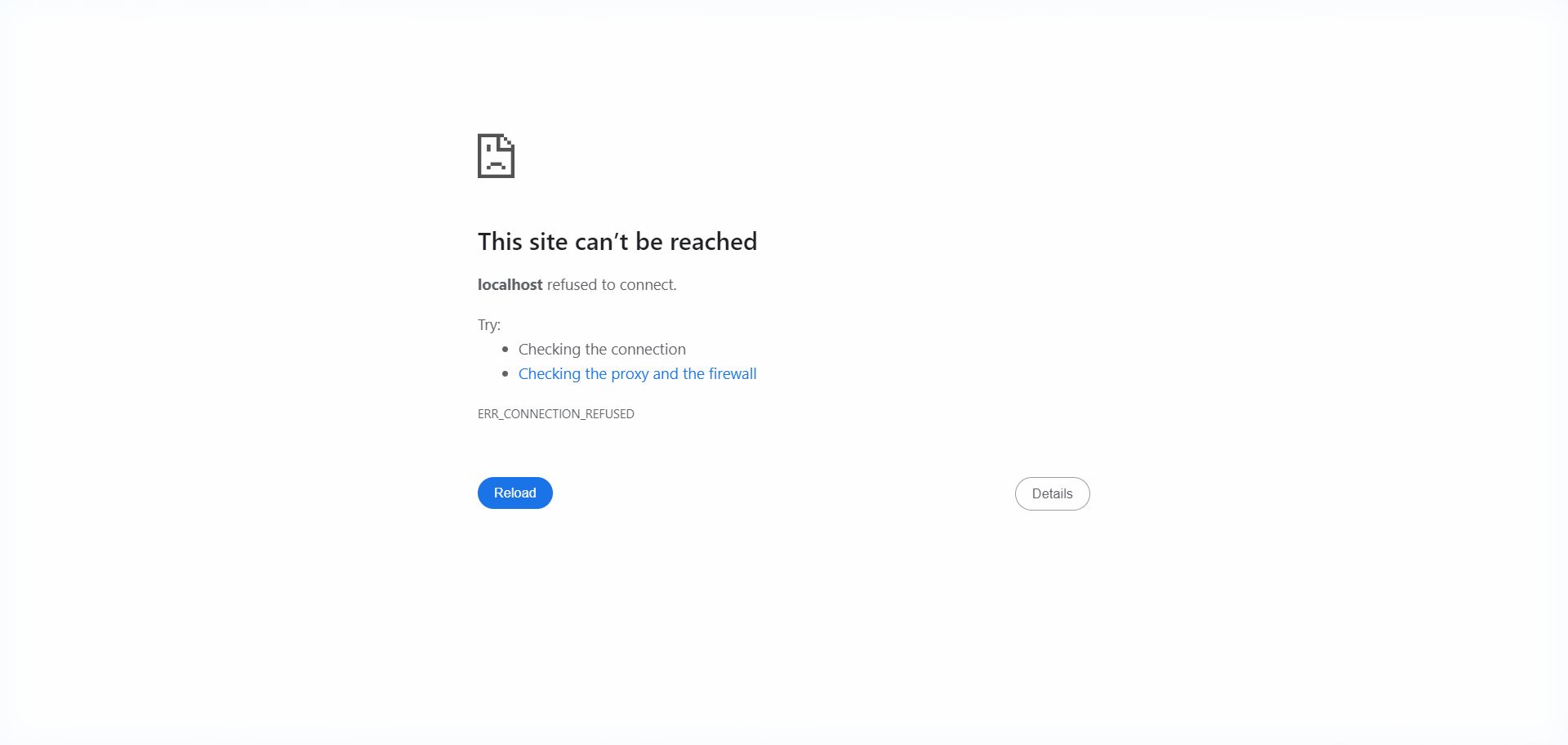1568x745 pixels.
Task: Click the word 'proxy' in the blue link
Action: [630, 374]
